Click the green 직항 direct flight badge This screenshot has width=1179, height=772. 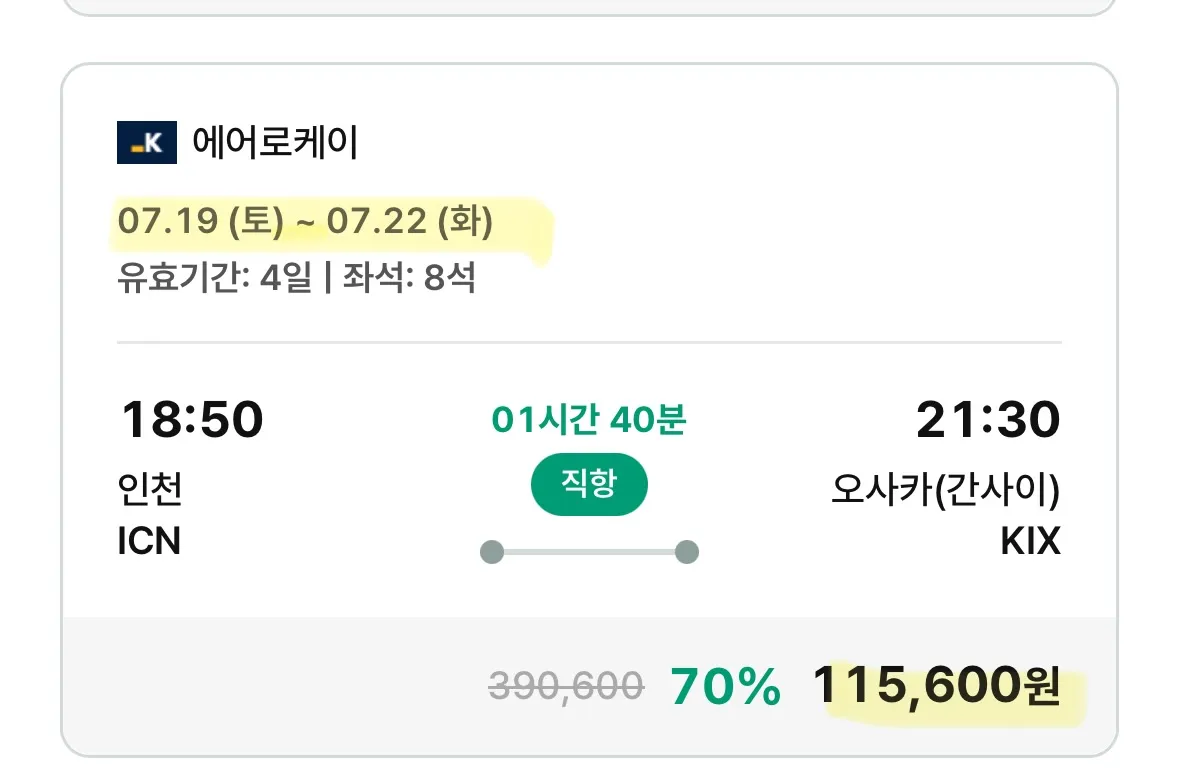(590, 484)
